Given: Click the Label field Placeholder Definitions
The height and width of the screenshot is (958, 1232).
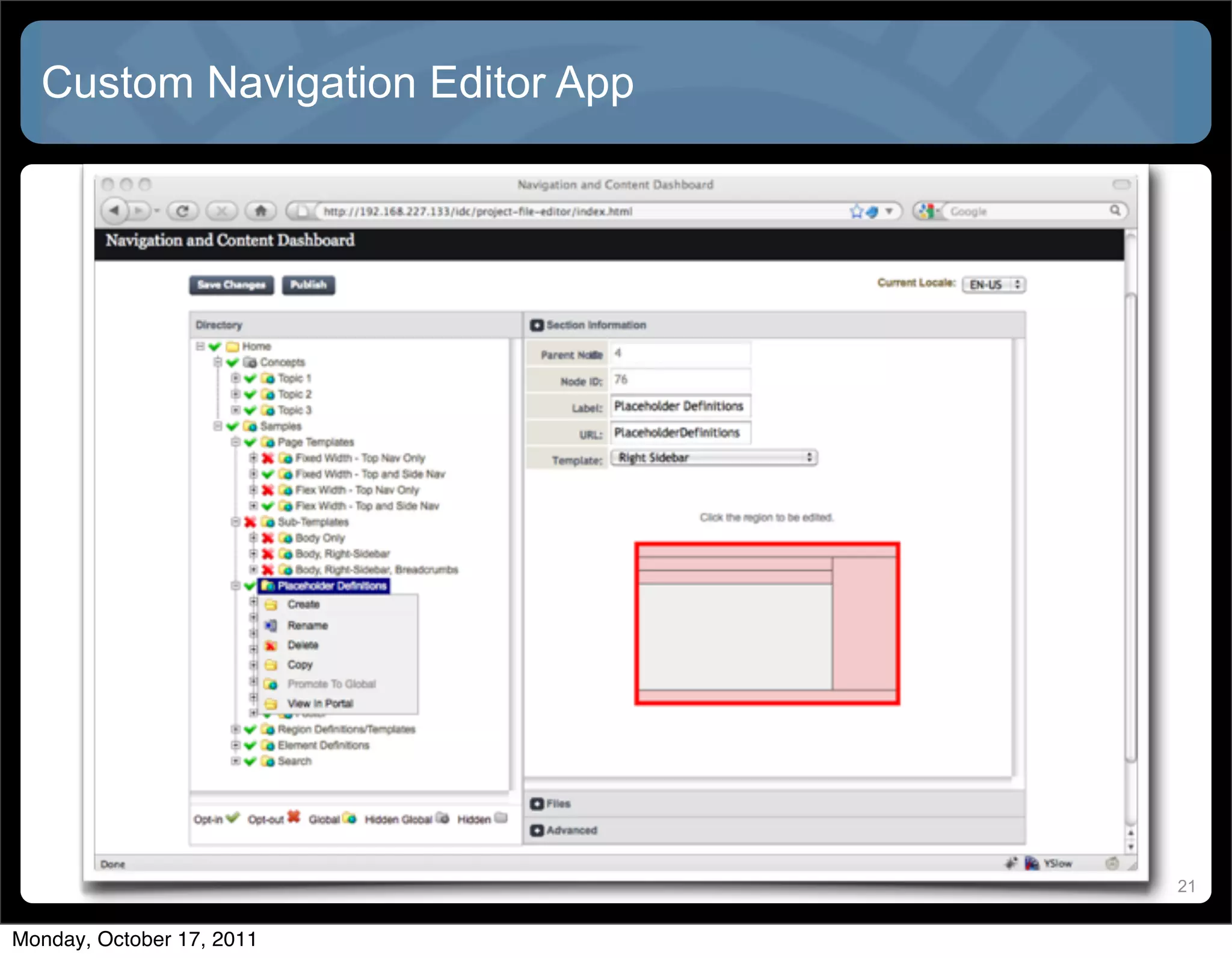Looking at the screenshot, I should pyautogui.click(x=681, y=407).
